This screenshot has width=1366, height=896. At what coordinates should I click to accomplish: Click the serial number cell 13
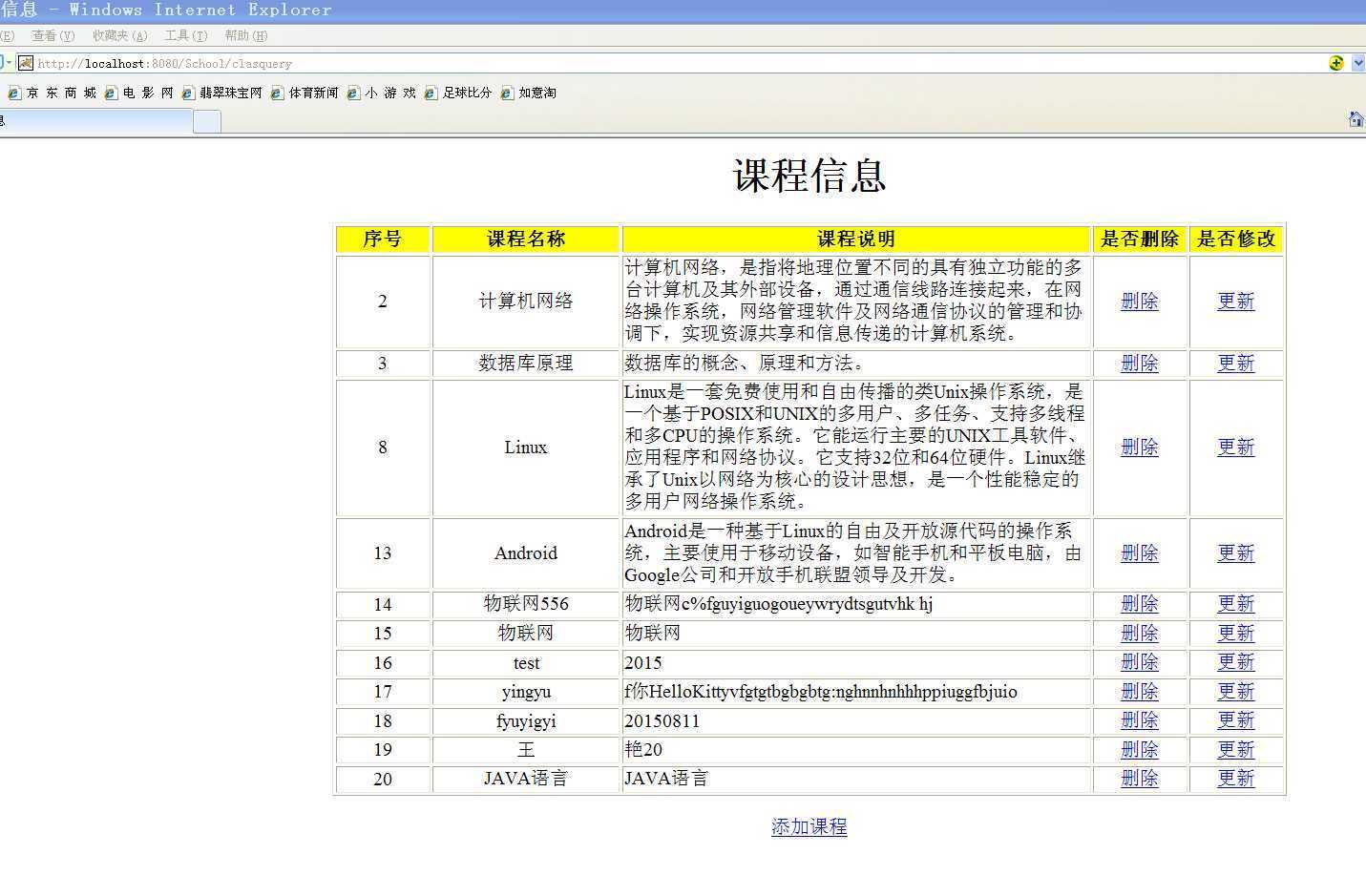tap(383, 553)
